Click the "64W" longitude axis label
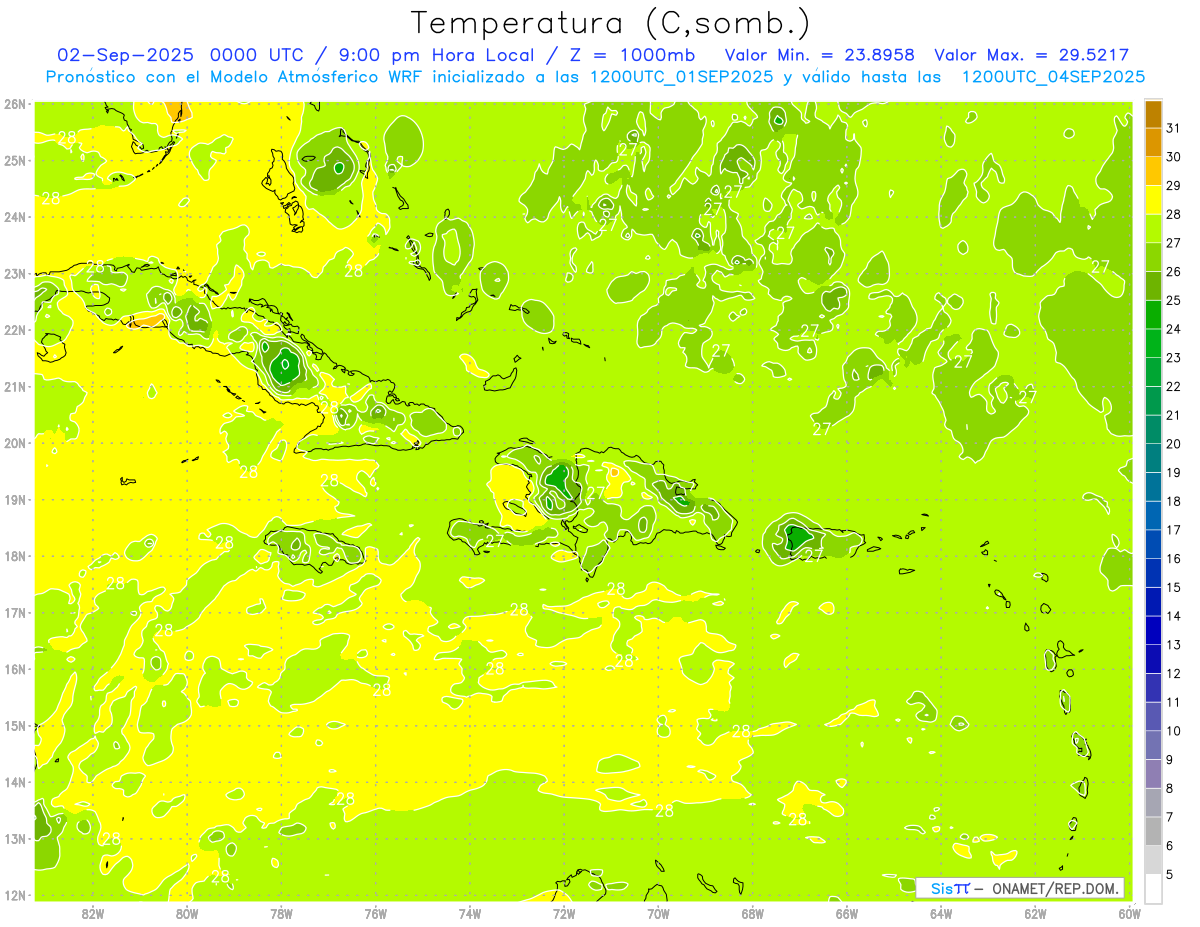This screenshot has height=927, width=1200. pyautogui.click(x=941, y=913)
